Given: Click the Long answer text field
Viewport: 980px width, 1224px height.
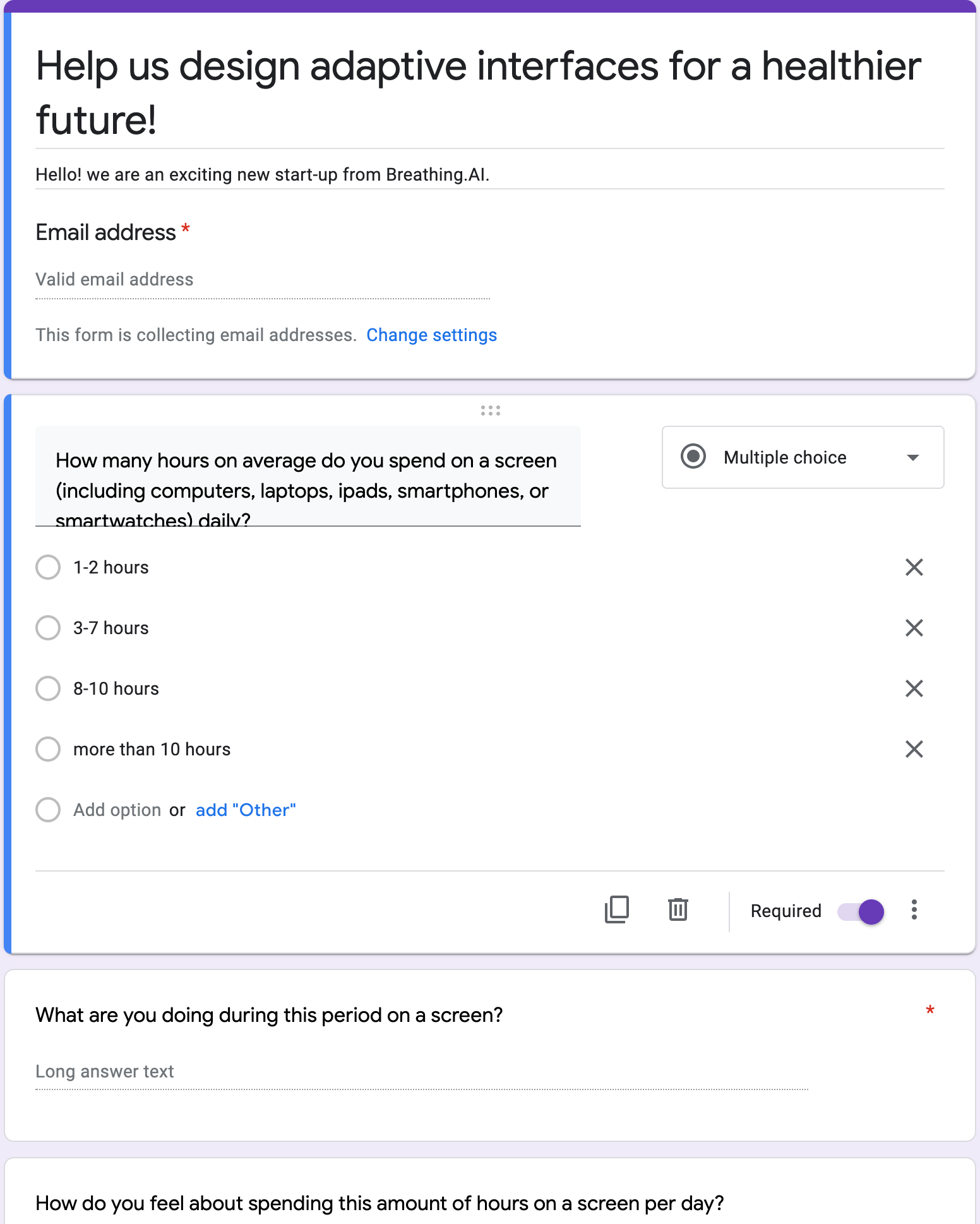Looking at the screenshot, I should point(422,1072).
